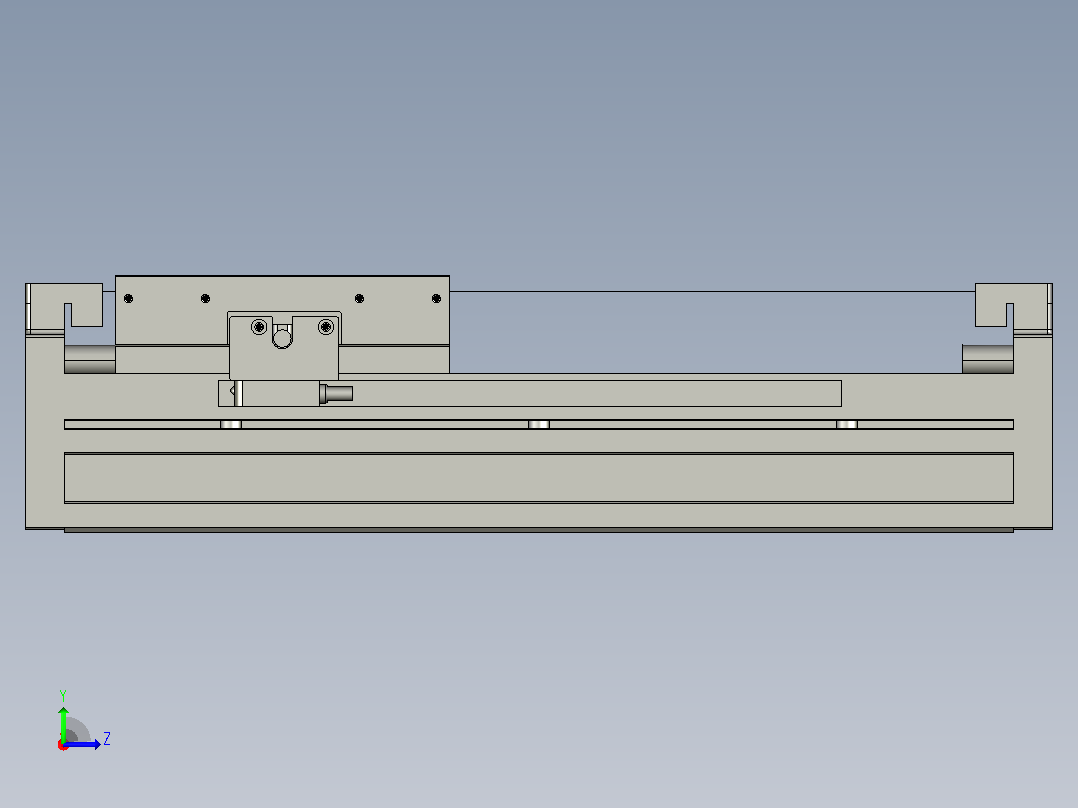This screenshot has width=1078, height=808.
Task: Click the left dark cylindrical bumper
Action: pyautogui.click(x=89, y=359)
